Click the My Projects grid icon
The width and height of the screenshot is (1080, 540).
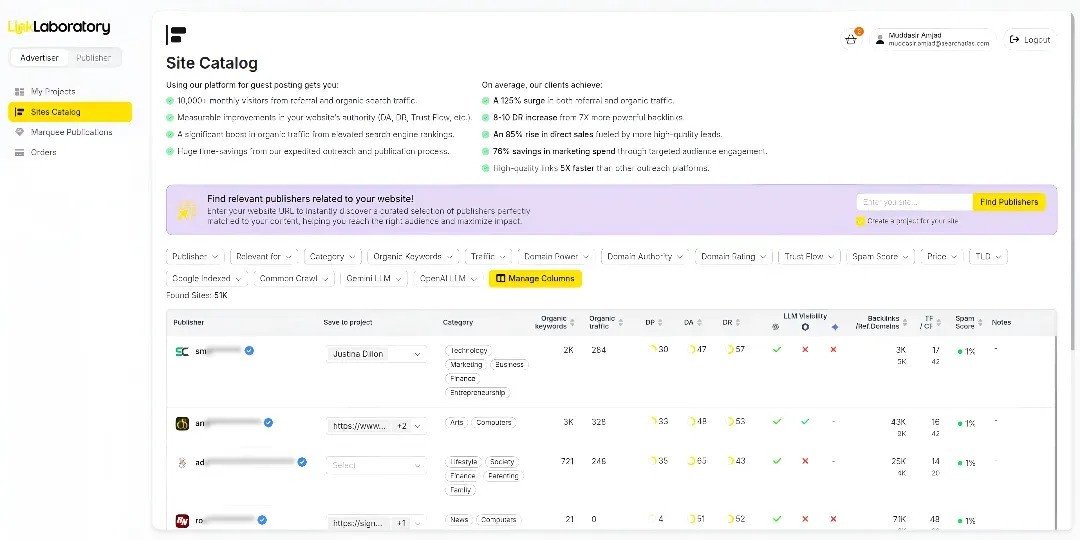[20, 92]
